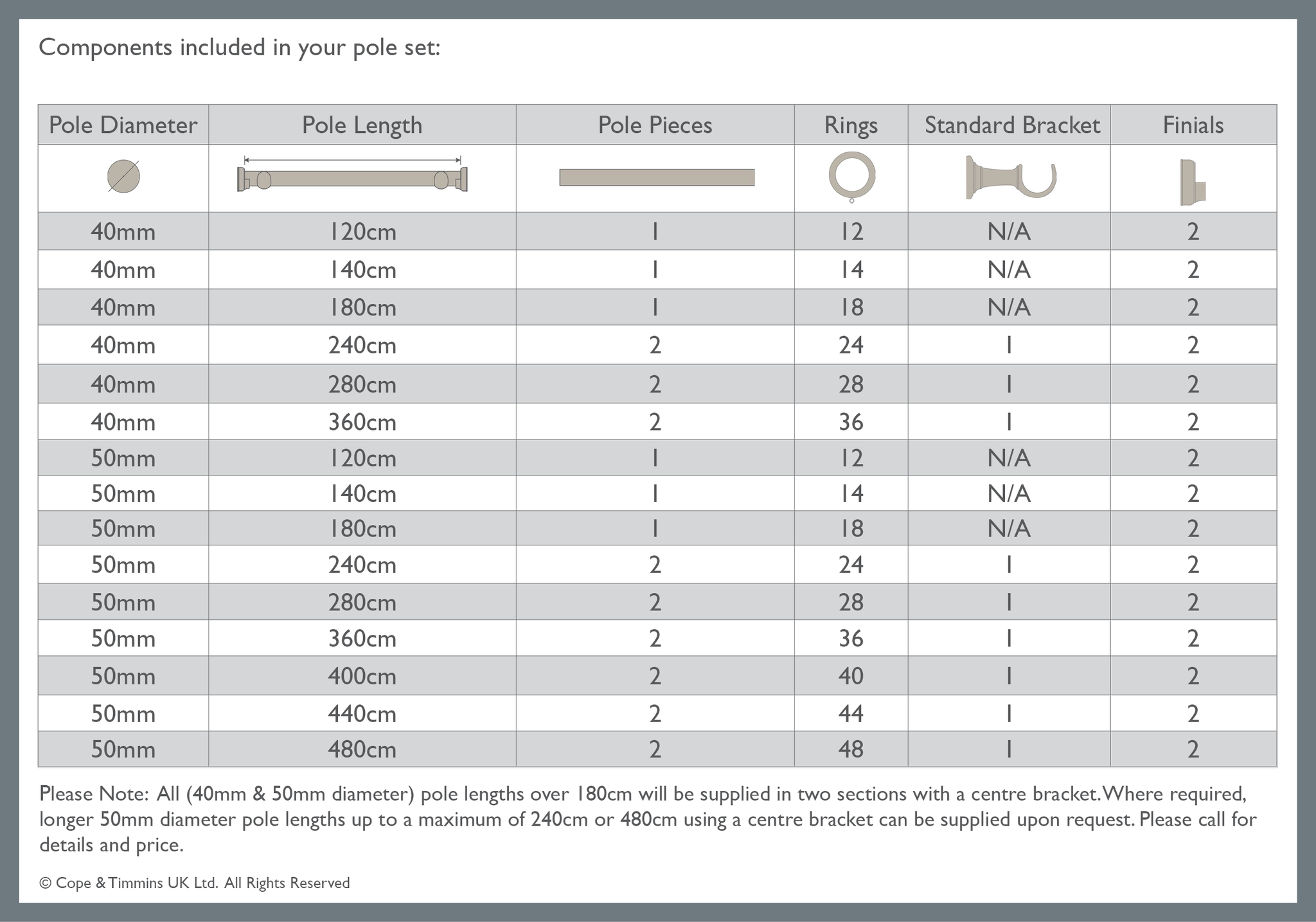Viewport: 1316px width, 922px height.
Task: Click the 'Components included in your pole set' heading
Action: (x=240, y=48)
